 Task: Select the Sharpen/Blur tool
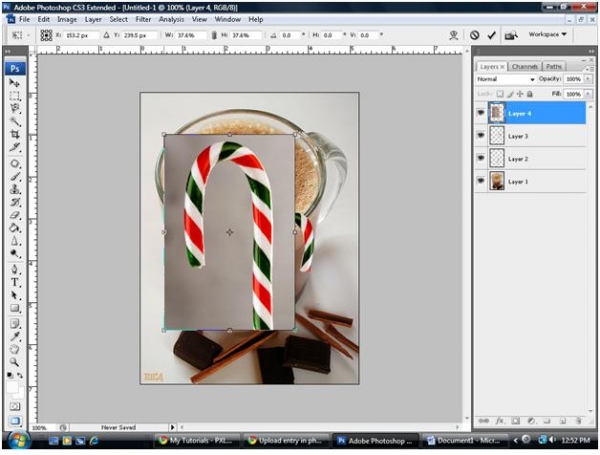[x=15, y=241]
